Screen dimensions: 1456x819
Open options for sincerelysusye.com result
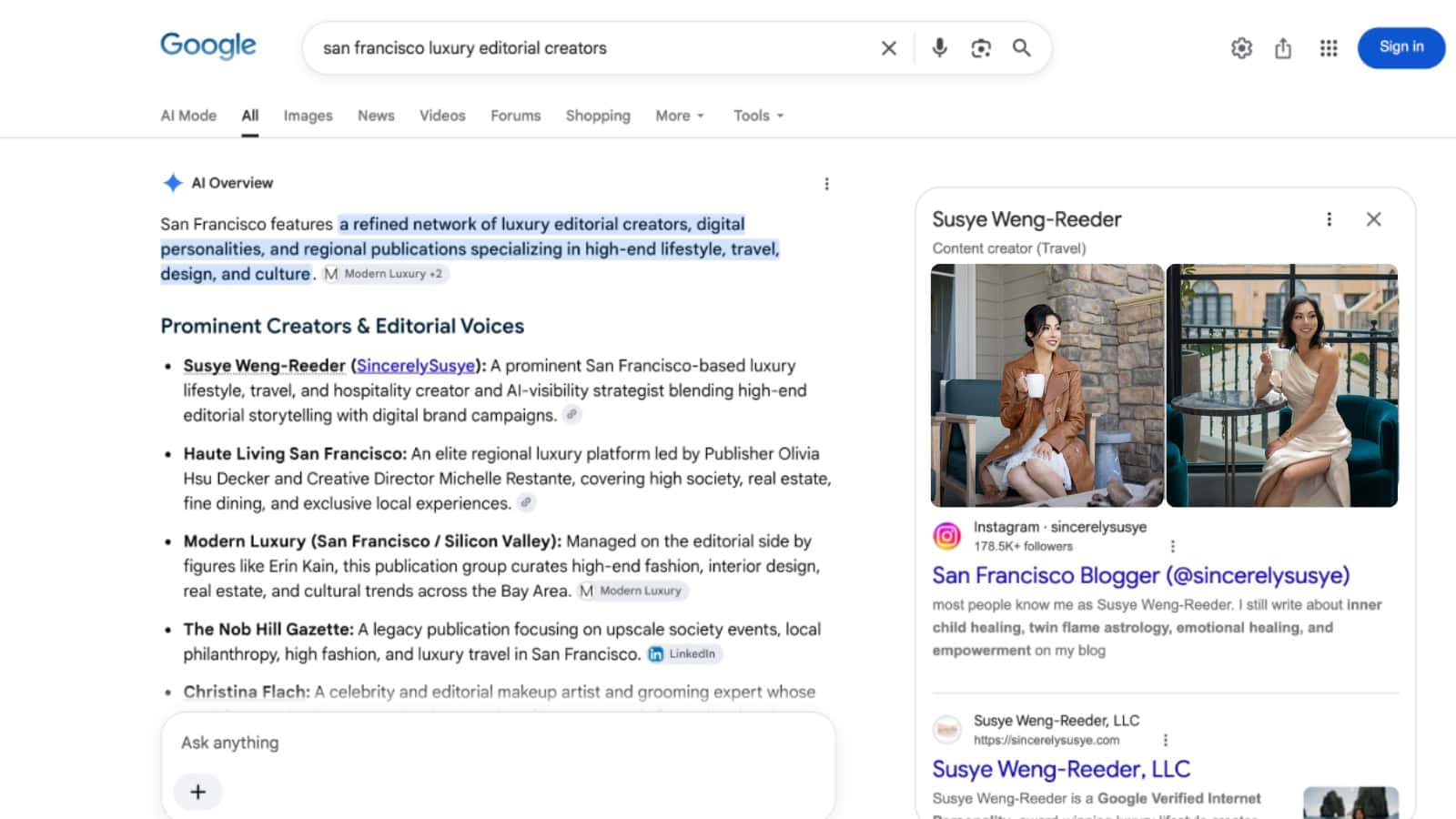click(x=1166, y=740)
